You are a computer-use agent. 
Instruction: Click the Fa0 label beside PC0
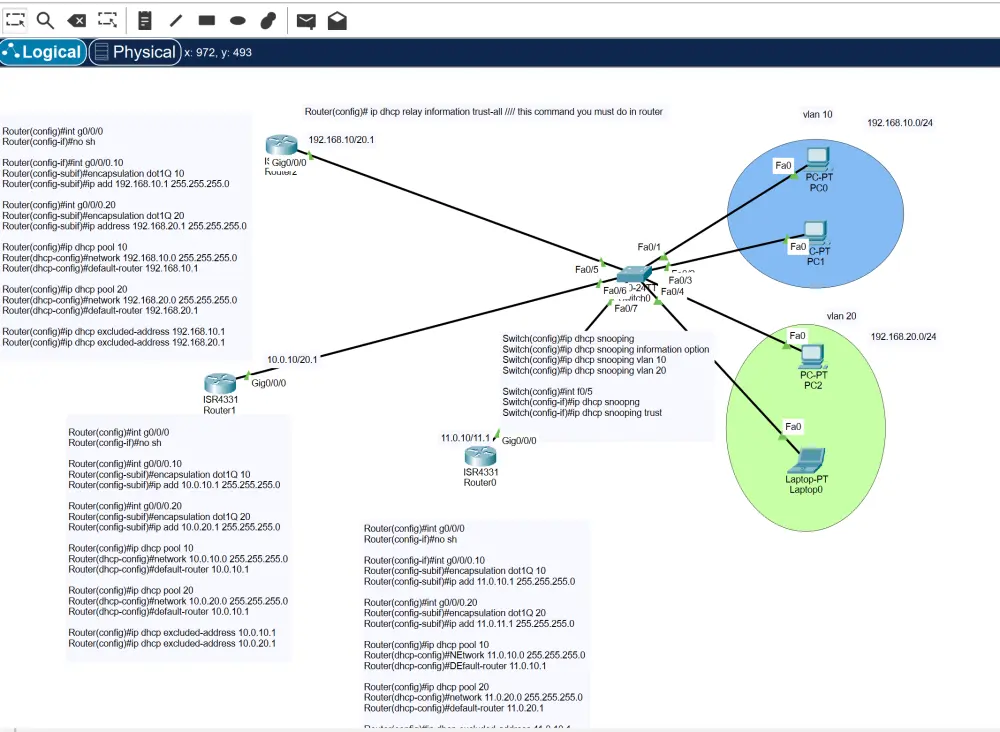(783, 166)
